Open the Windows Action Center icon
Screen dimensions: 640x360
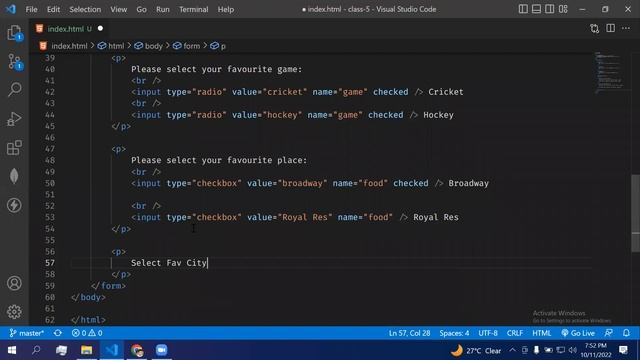pyautogui.click(x=623, y=350)
